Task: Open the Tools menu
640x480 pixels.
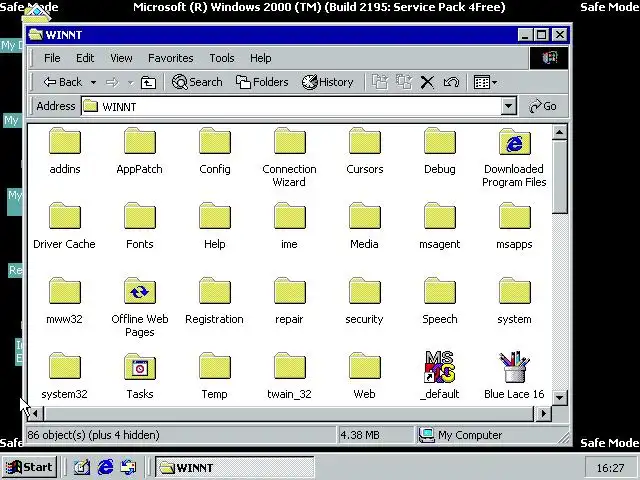Action: click(222, 58)
